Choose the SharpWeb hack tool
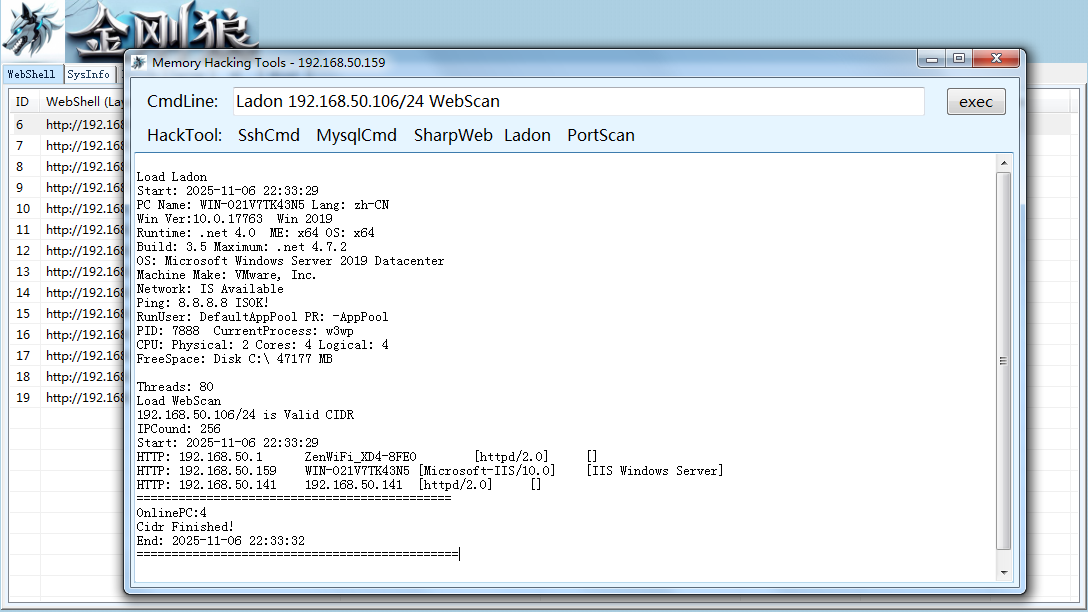Screen dimensions: 1088x612 (x=453, y=135)
